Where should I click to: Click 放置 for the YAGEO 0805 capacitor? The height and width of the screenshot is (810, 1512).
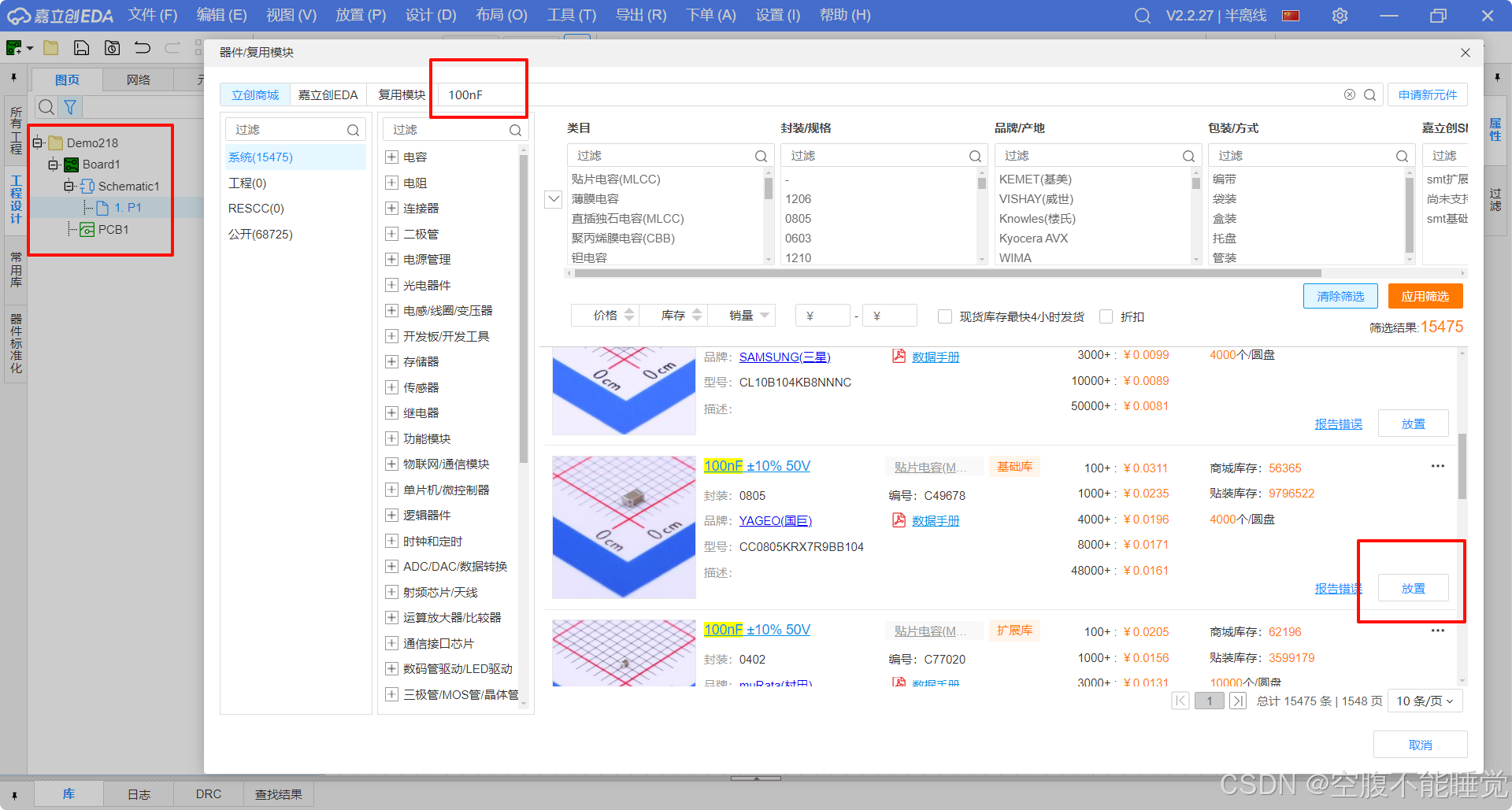pyautogui.click(x=1413, y=588)
